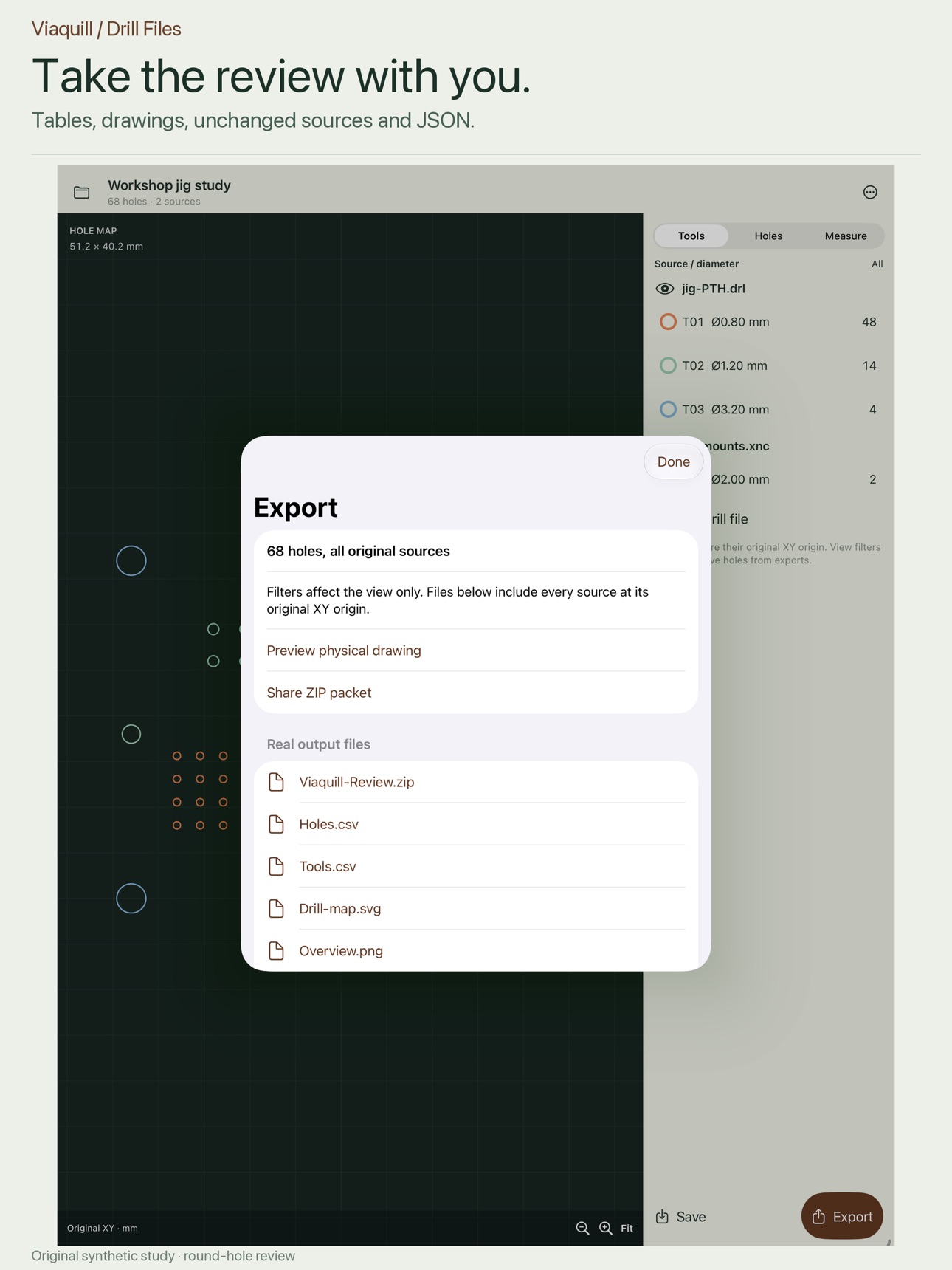Screen dimensions: 952x1270
Task: Click the Viaquill-Review.zip file icon
Action: point(276,782)
